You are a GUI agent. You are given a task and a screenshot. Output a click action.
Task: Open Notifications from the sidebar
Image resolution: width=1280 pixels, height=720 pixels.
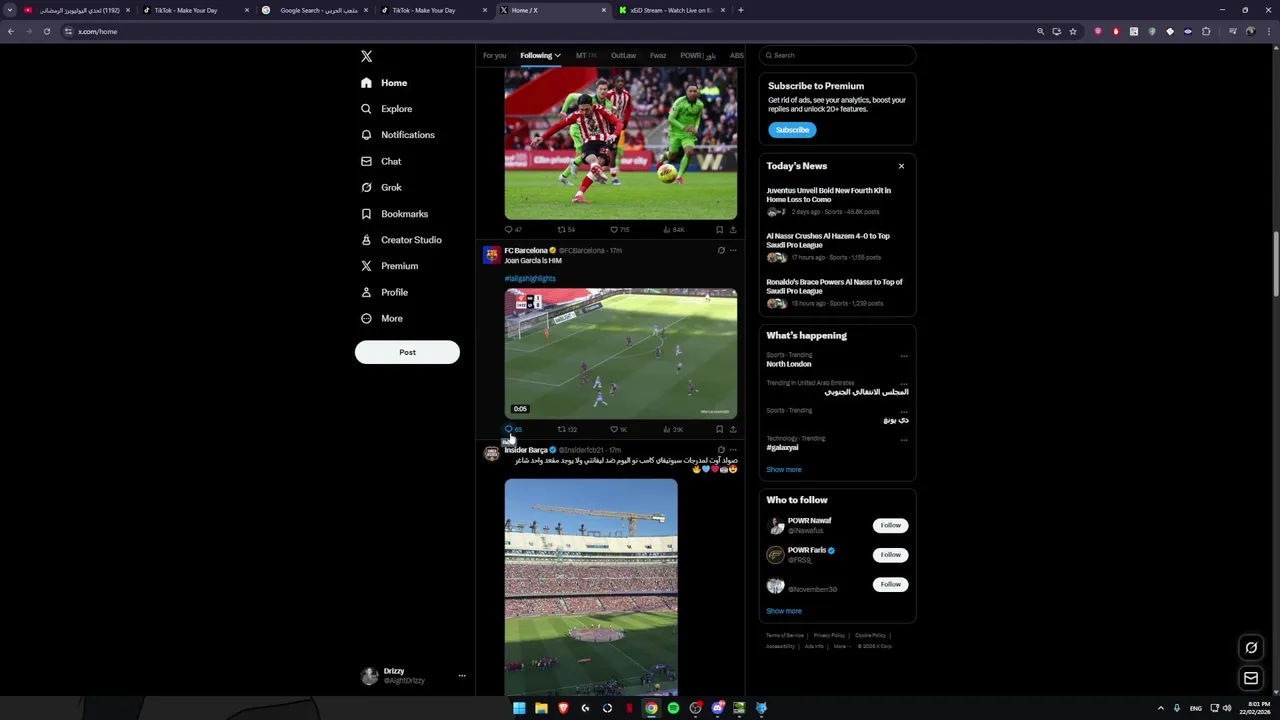point(397,135)
